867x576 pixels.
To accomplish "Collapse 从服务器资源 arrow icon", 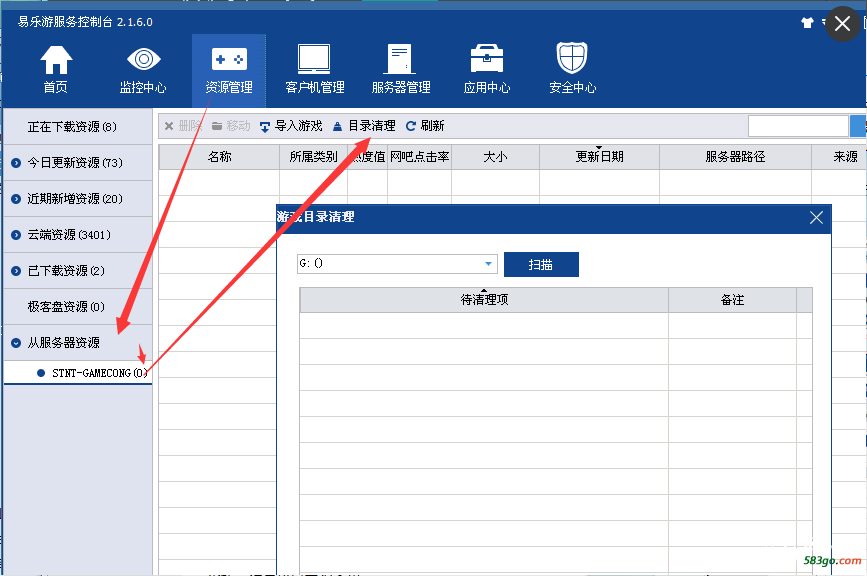I will coord(16,343).
